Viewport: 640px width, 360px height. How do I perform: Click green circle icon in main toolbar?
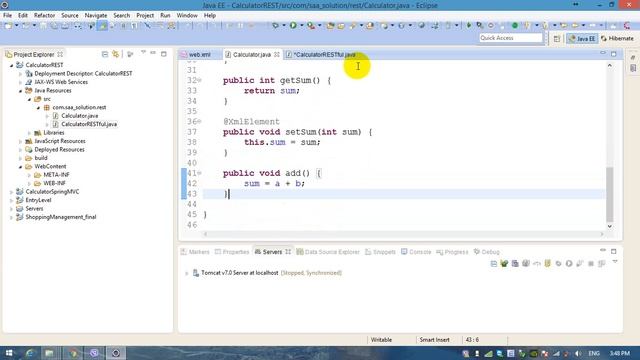point(515,25)
